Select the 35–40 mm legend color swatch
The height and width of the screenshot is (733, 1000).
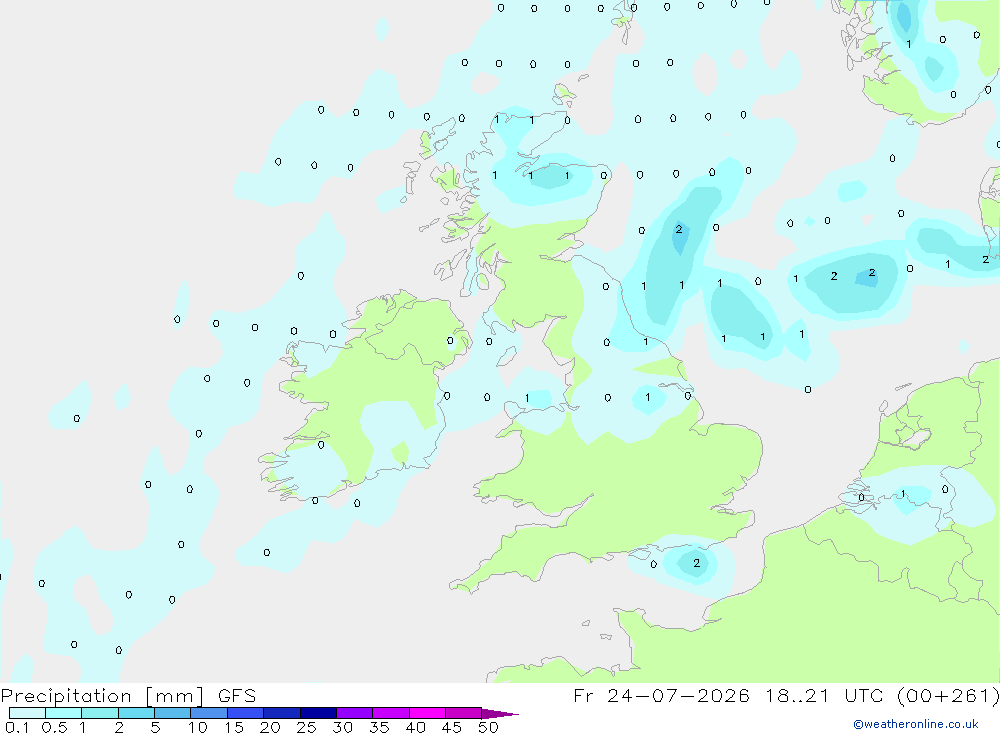[391, 713]
